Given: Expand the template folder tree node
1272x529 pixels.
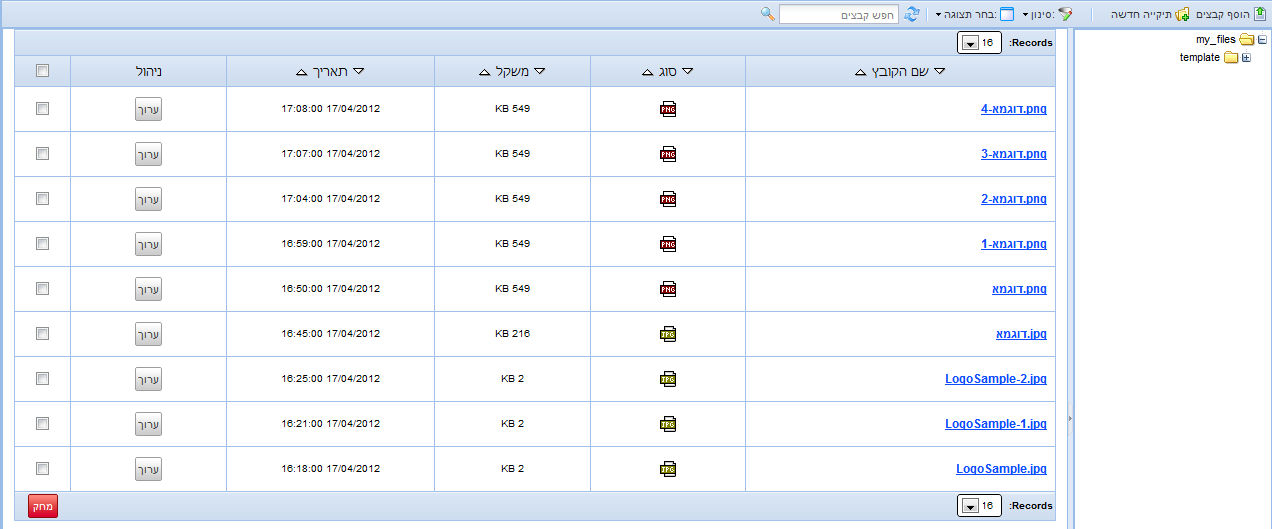Looking at the screenshot, I should coord(1246,58).
